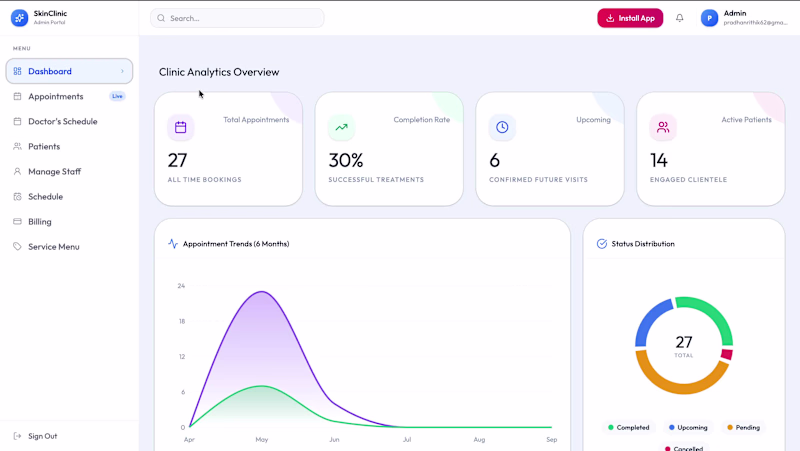Click the ENGAGED CLIENTELE caption
The height and width of the screenshot is (451, 800).
pos(688,180)
